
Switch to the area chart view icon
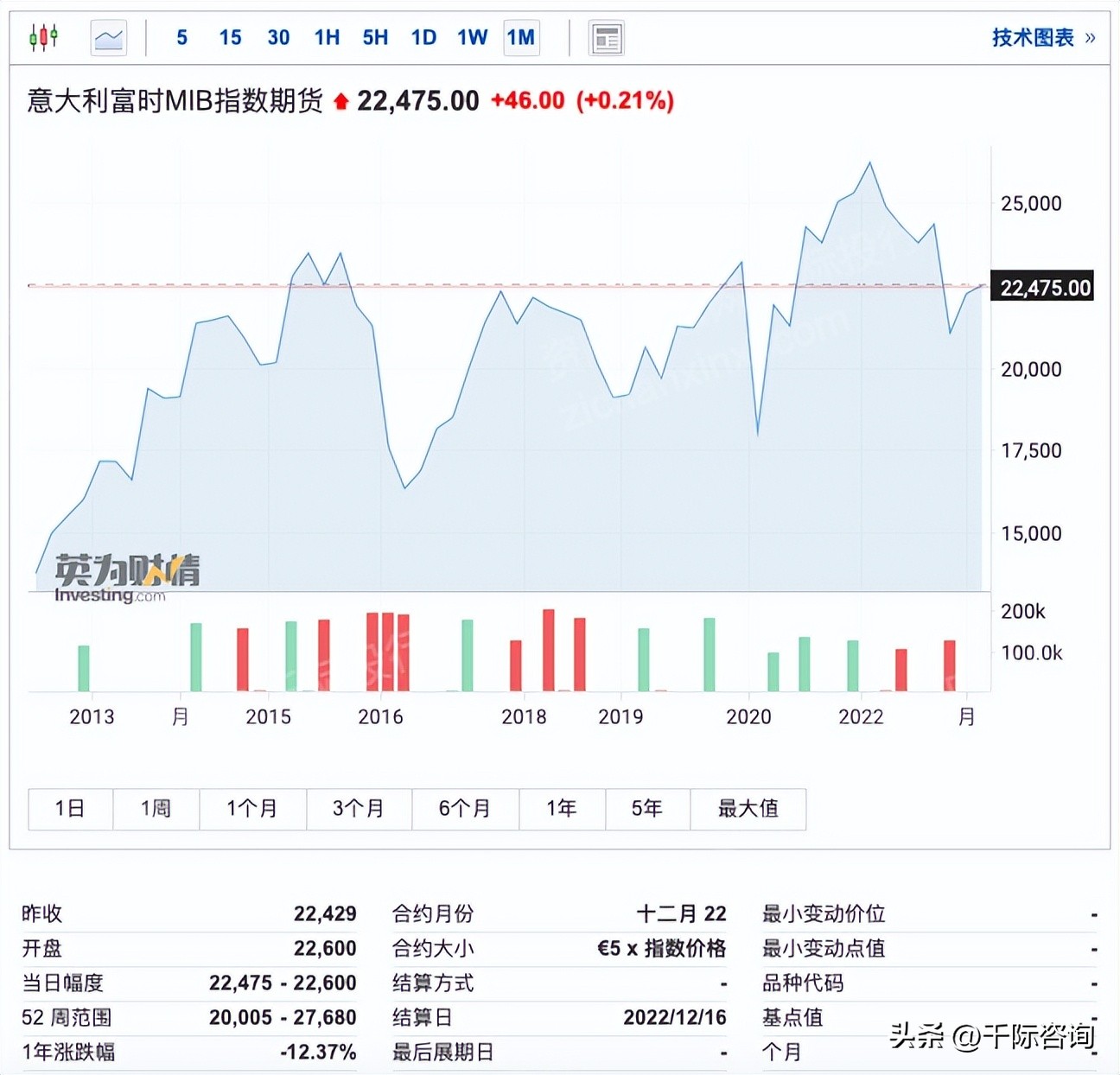point(107,36)
